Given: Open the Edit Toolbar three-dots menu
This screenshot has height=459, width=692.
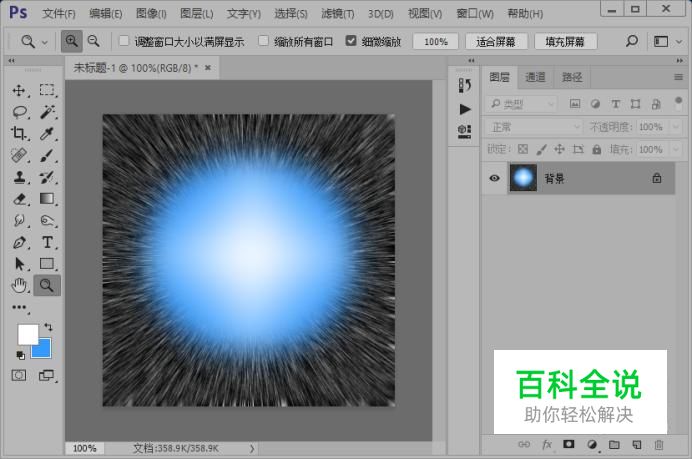Looking at the screenshot, I should point(19,307).
